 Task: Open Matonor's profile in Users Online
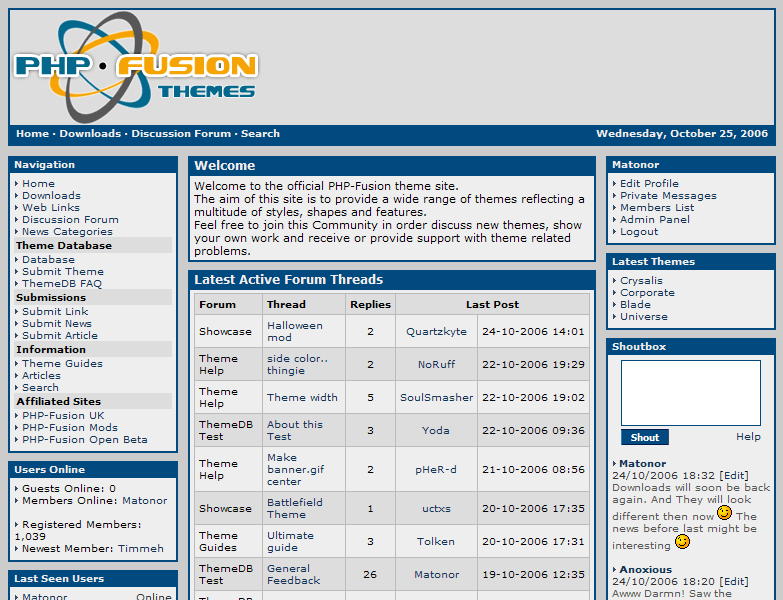coord(145,501)
